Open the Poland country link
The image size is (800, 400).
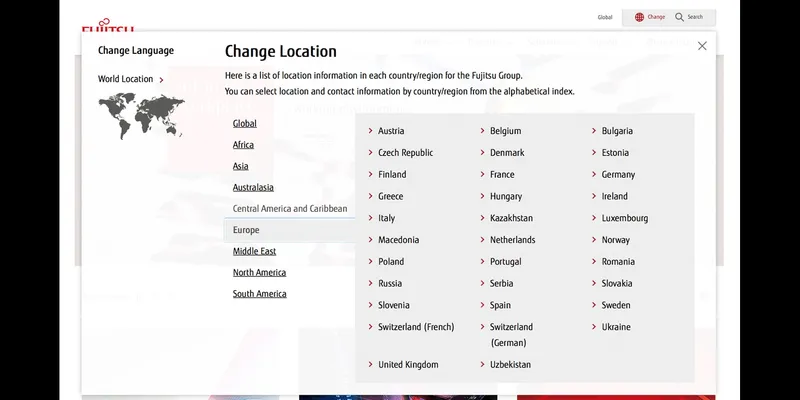pos(391,262)
